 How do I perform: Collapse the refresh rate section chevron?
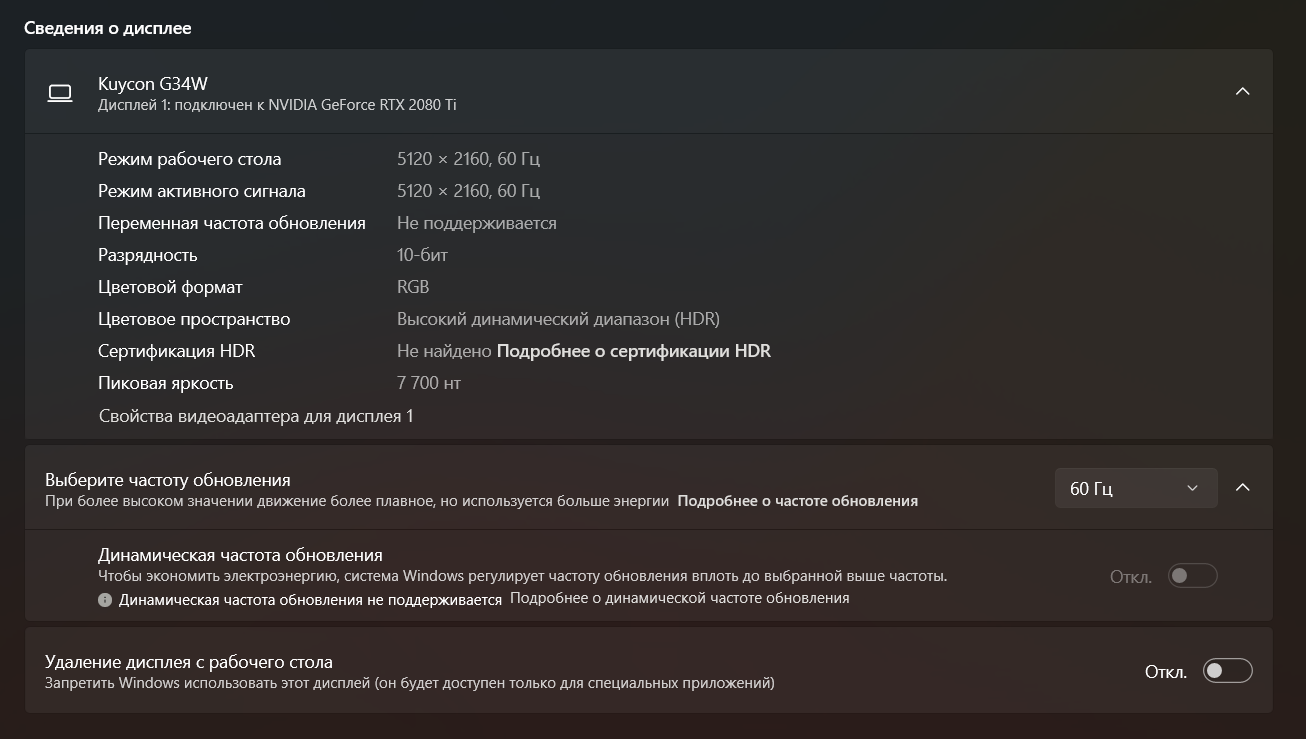click(1242, 488)
